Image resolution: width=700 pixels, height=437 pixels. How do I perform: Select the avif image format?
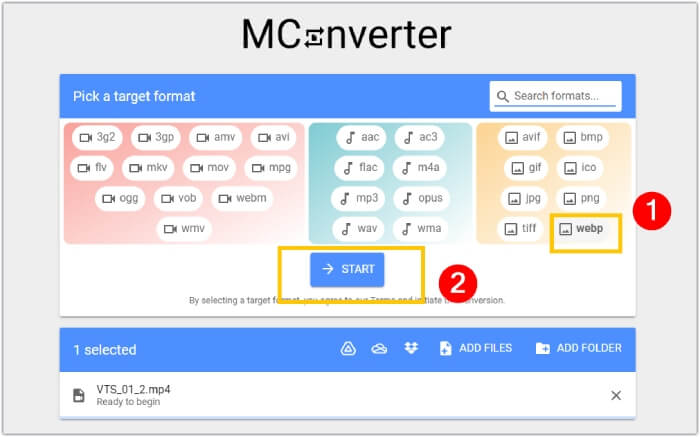click(522, 137)
